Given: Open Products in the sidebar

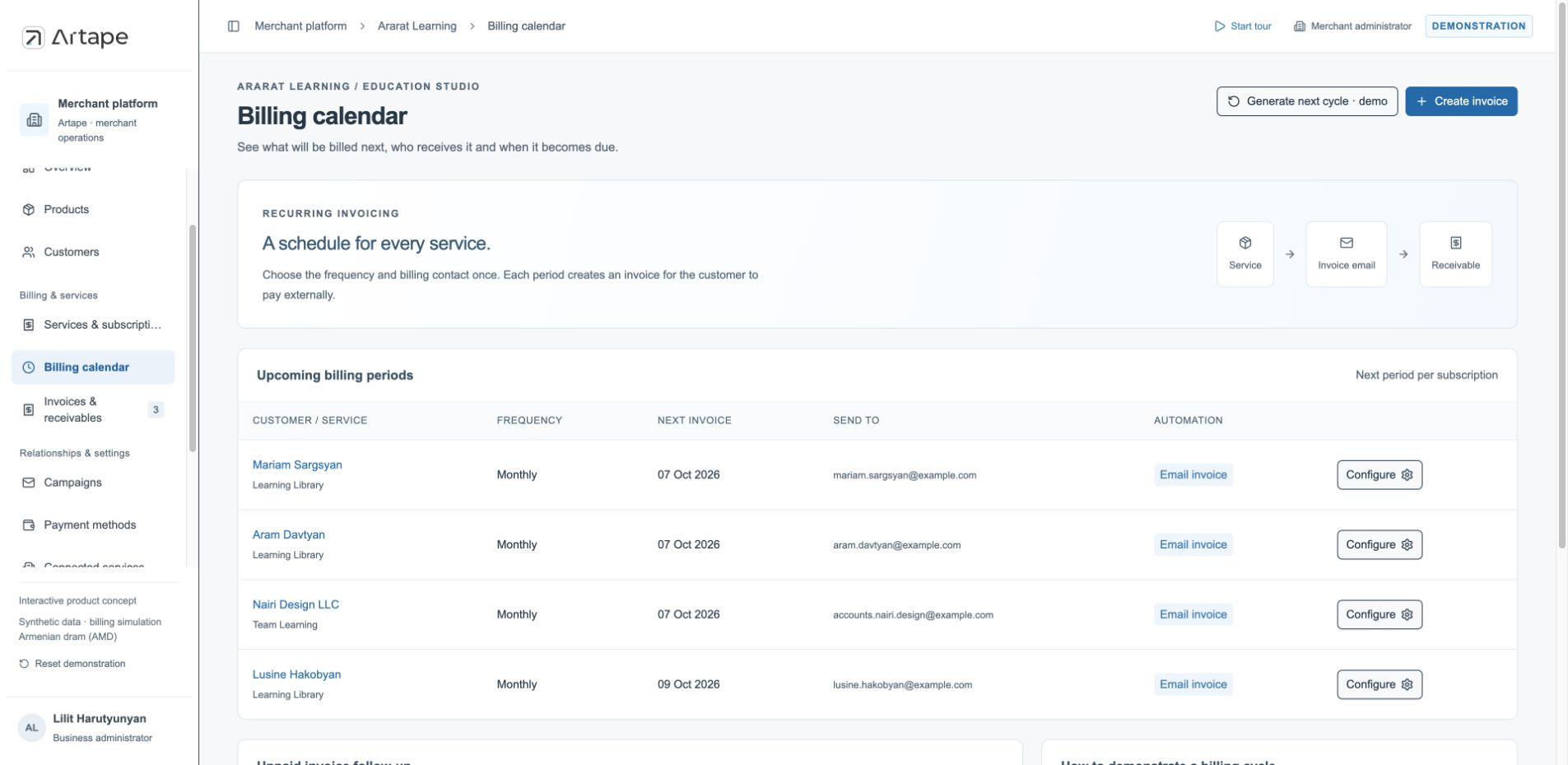Looking at the screenshot, I should click(93, 210).
